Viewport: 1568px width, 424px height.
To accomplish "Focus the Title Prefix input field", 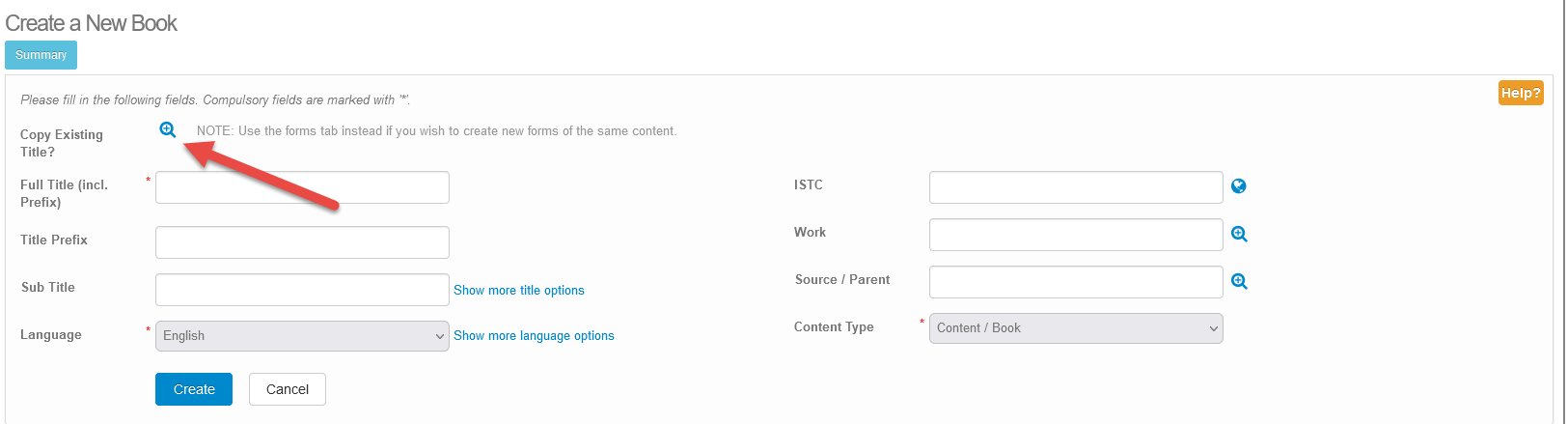I will (302, 242).
